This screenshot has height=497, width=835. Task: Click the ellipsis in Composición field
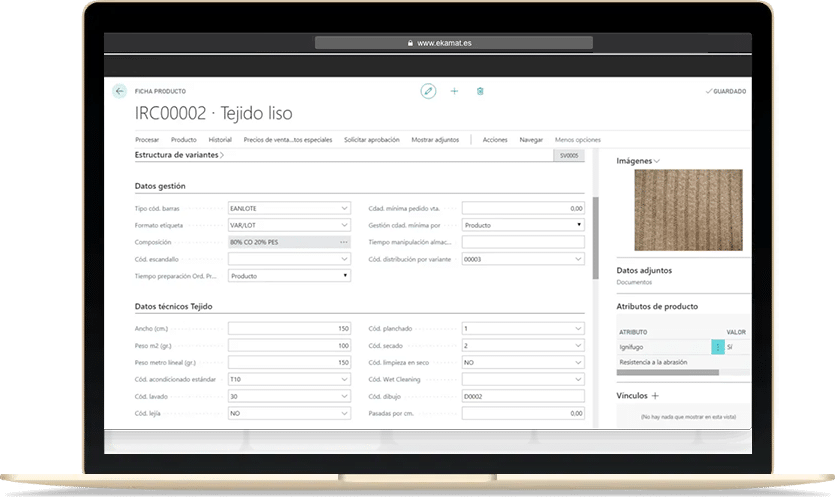click(x=343, y=242)
